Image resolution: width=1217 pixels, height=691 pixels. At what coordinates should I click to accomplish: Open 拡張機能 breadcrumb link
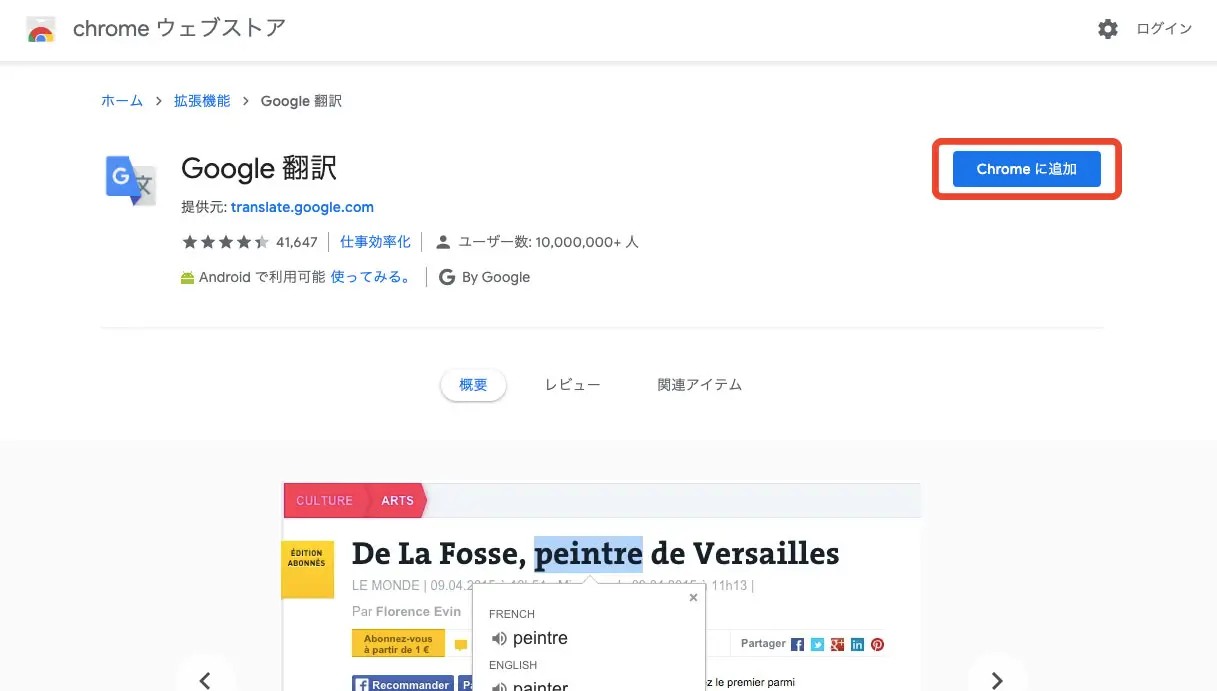pyautogui.click(x=202, y=101)
